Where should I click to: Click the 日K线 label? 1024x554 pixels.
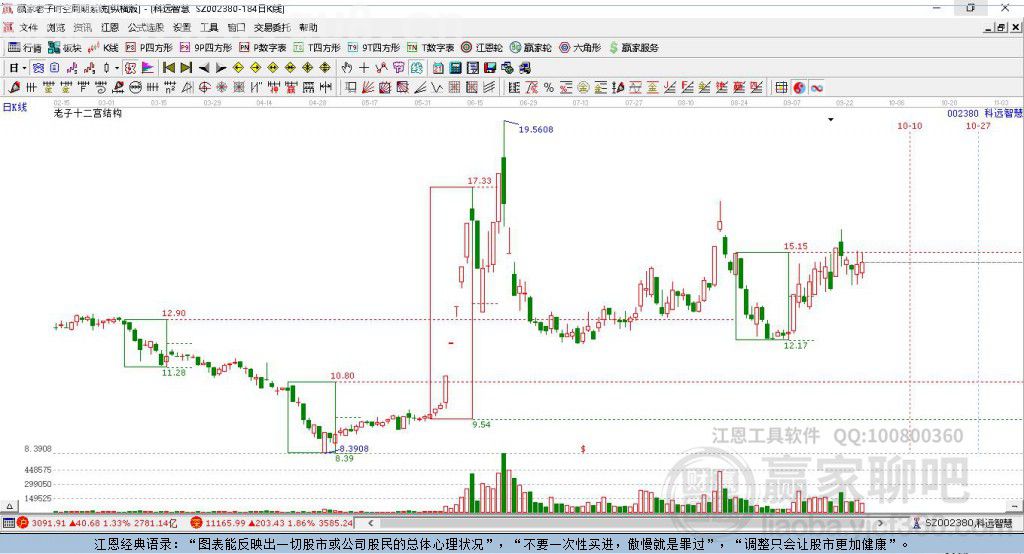click(15, 107)
